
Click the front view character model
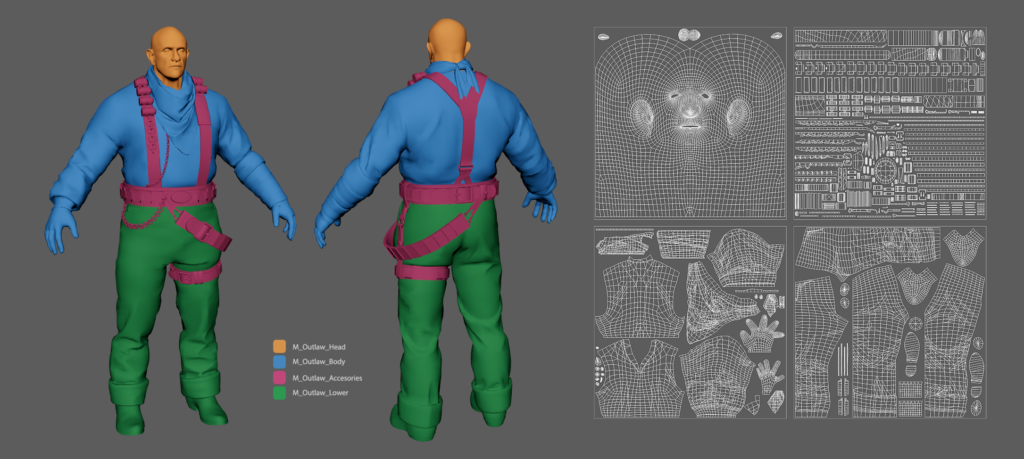pyautogui.click(x=170, y=232)
